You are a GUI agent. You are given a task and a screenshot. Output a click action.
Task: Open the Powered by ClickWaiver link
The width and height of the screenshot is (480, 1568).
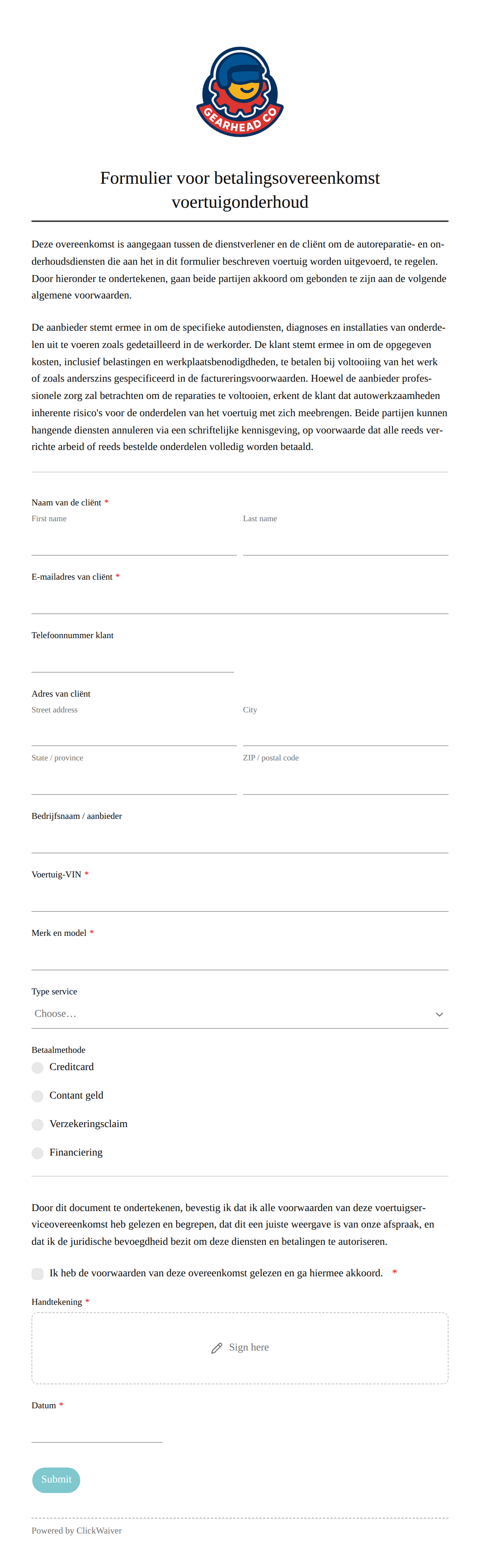pyautogui.click(x=77, y=1530)
